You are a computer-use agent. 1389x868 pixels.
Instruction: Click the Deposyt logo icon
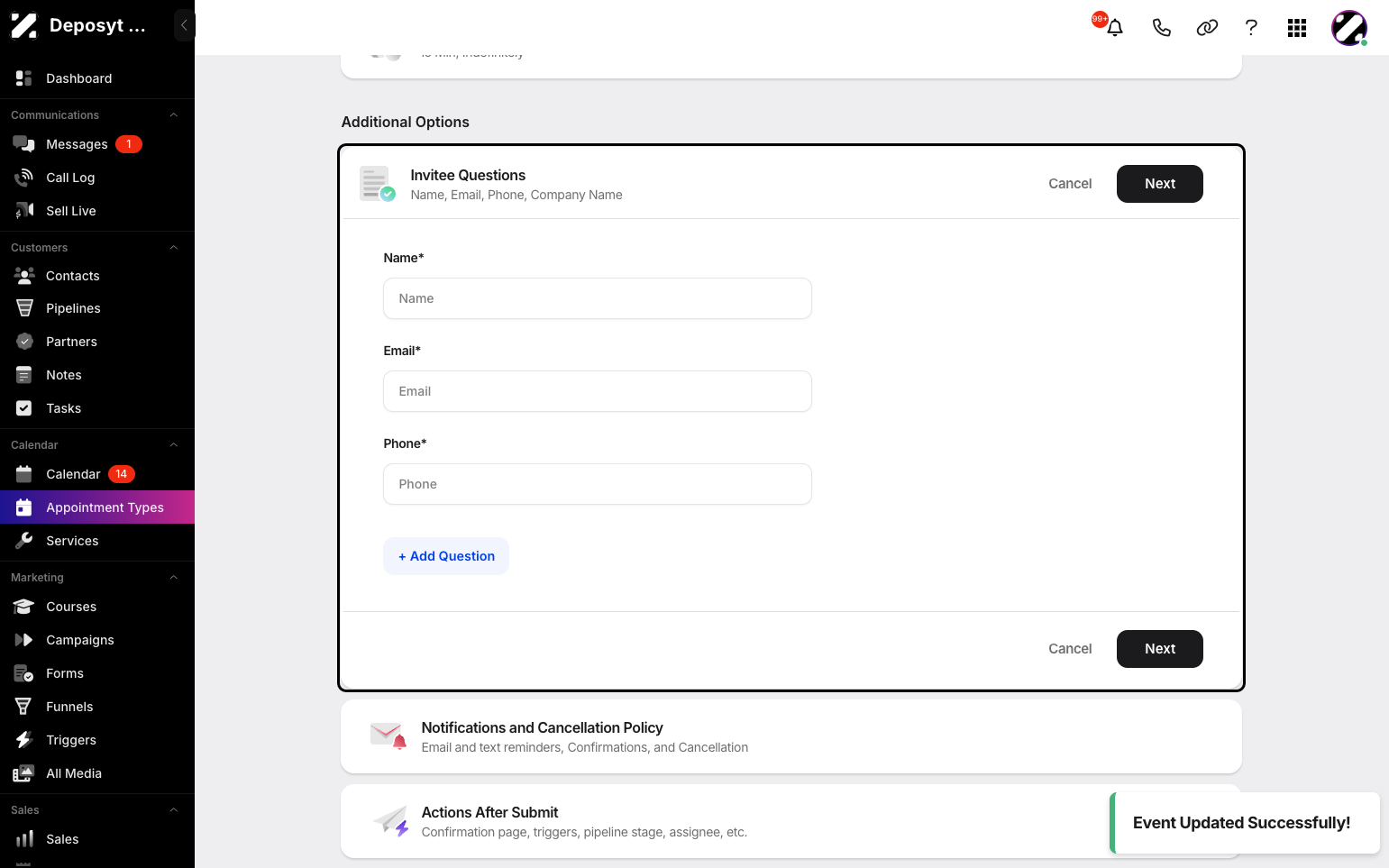tap(24, 25)
